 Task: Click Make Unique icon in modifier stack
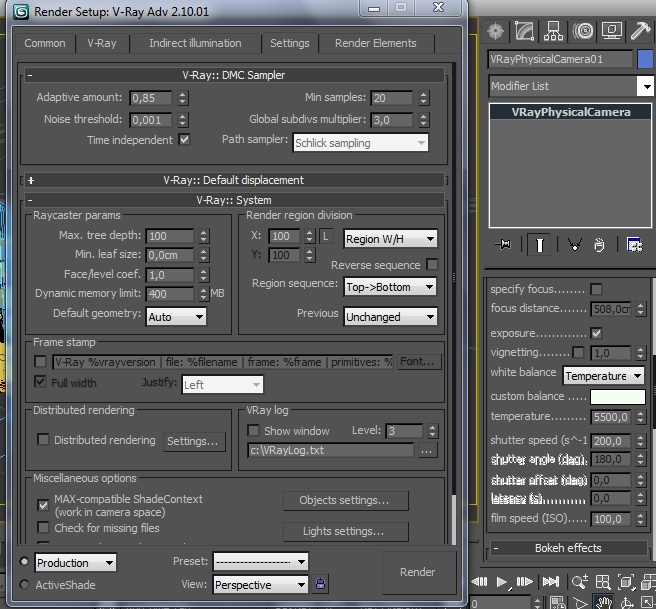[574, 244]
